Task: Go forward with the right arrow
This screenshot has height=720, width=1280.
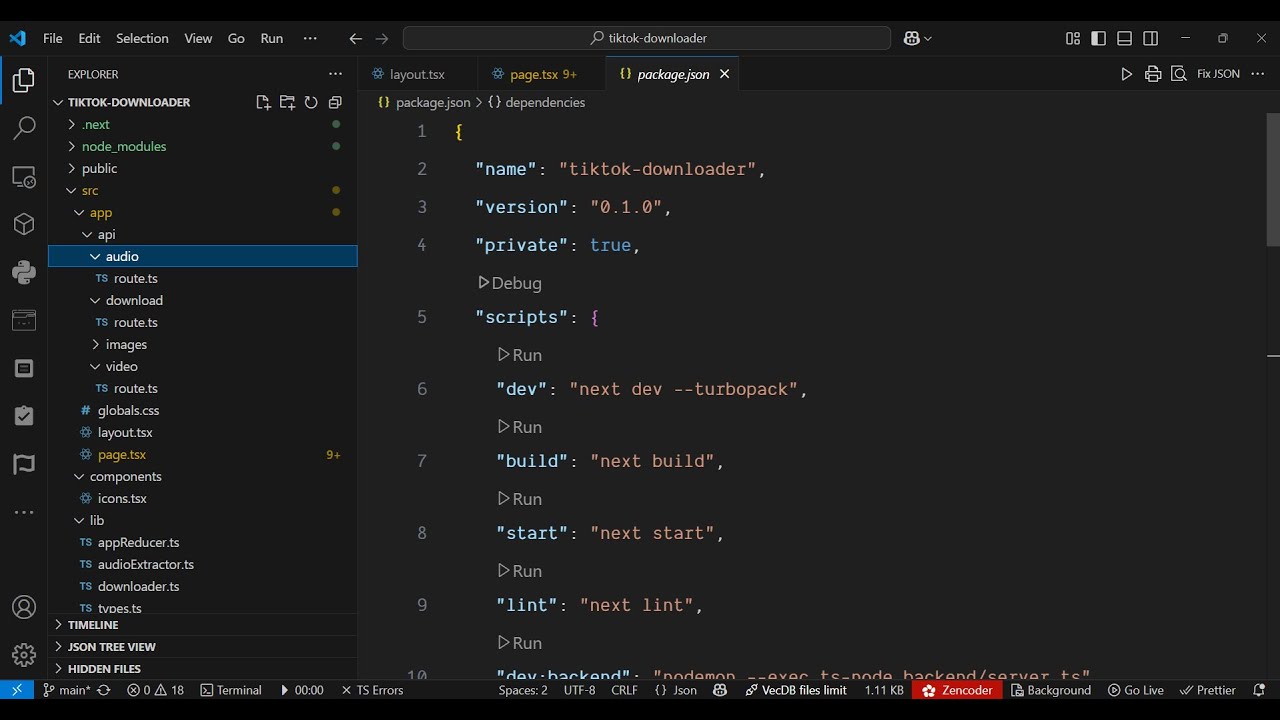Action: point(381,38)
